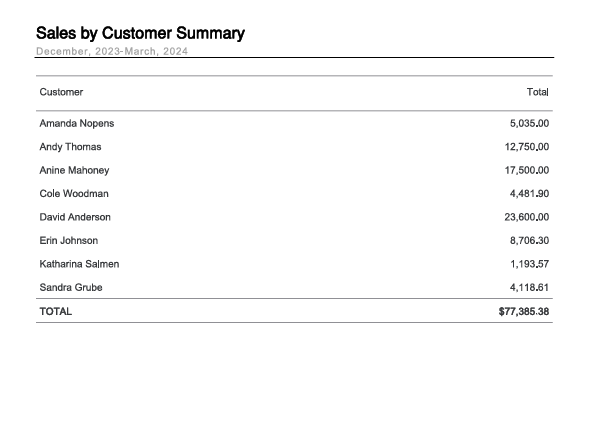Click the Katharina Salmen customer name
Image resolution: width=589 pixels, height=440 pixels.
tap(79, 264)
